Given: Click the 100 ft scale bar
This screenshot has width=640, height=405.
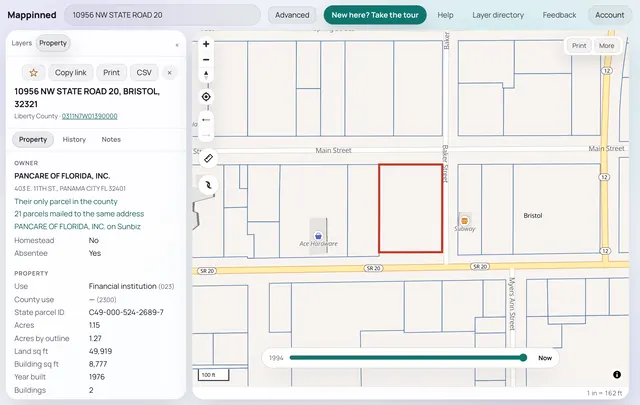Looking at the screenshot, I should [x=213, y=375].
